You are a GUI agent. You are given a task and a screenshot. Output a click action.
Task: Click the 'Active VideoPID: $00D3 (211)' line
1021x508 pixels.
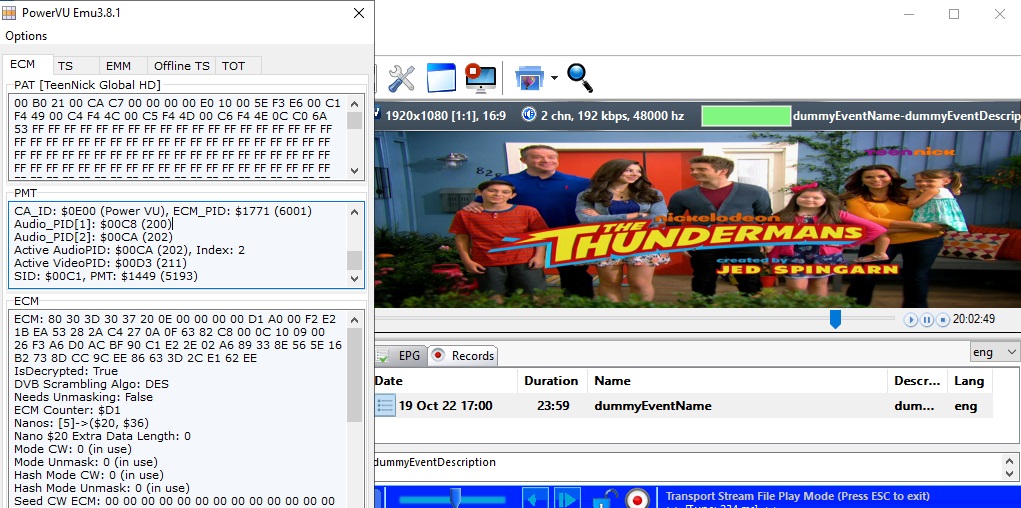(100, 263)
